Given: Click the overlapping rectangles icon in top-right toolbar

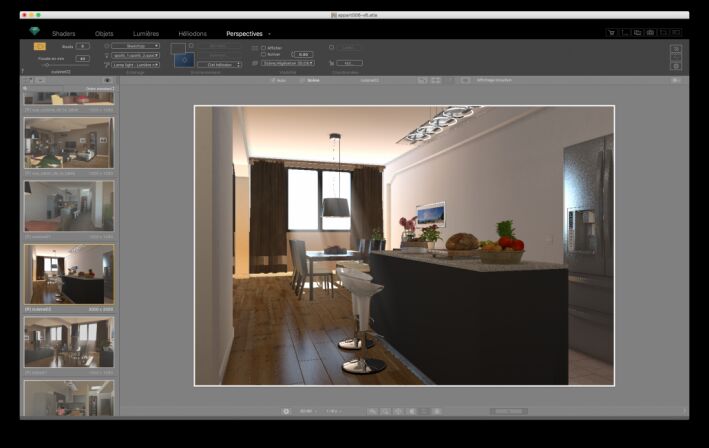Looking at the screenshot, I should [638, 33].
